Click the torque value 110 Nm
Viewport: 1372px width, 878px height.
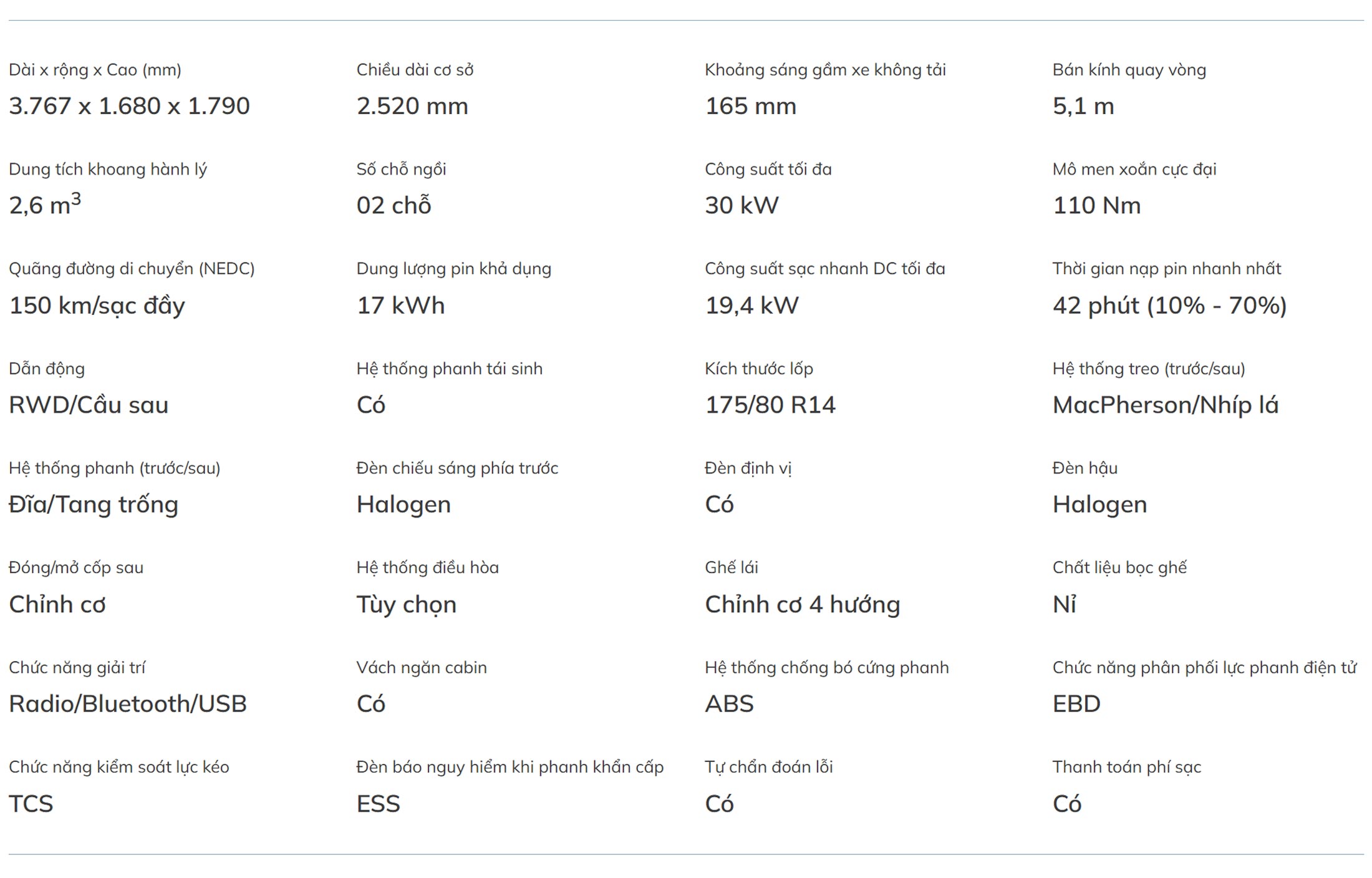pos(1096,205)
